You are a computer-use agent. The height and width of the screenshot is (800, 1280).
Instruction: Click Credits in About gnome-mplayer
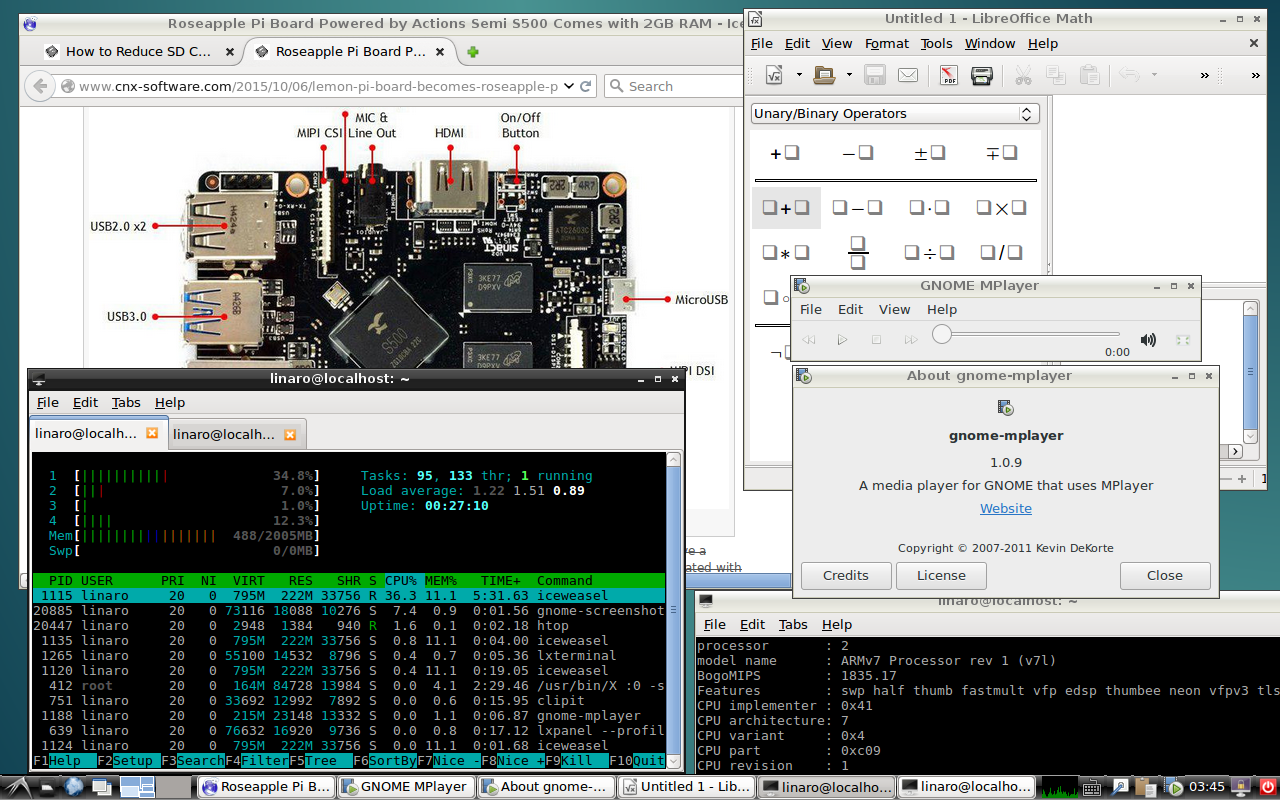pos(845,576)
